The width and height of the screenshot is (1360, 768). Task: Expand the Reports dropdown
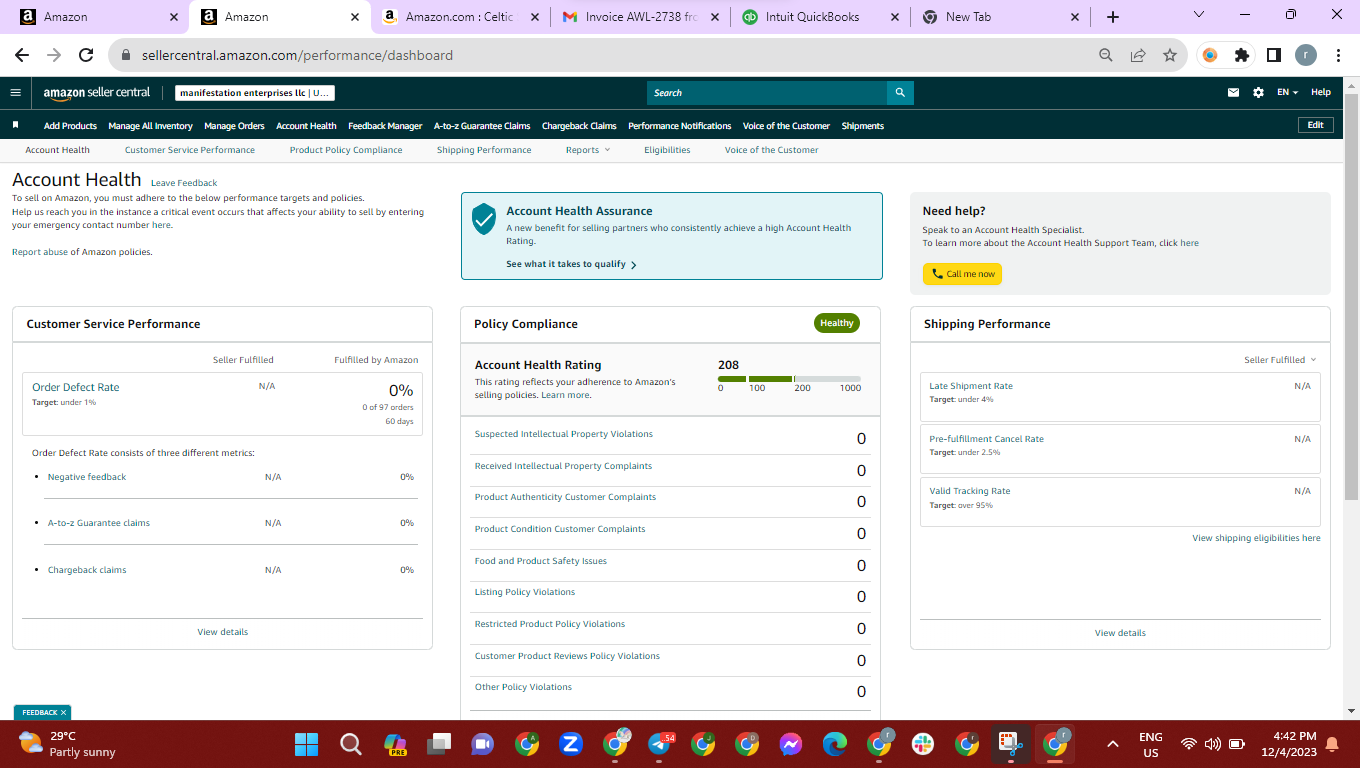click(587, 150)
